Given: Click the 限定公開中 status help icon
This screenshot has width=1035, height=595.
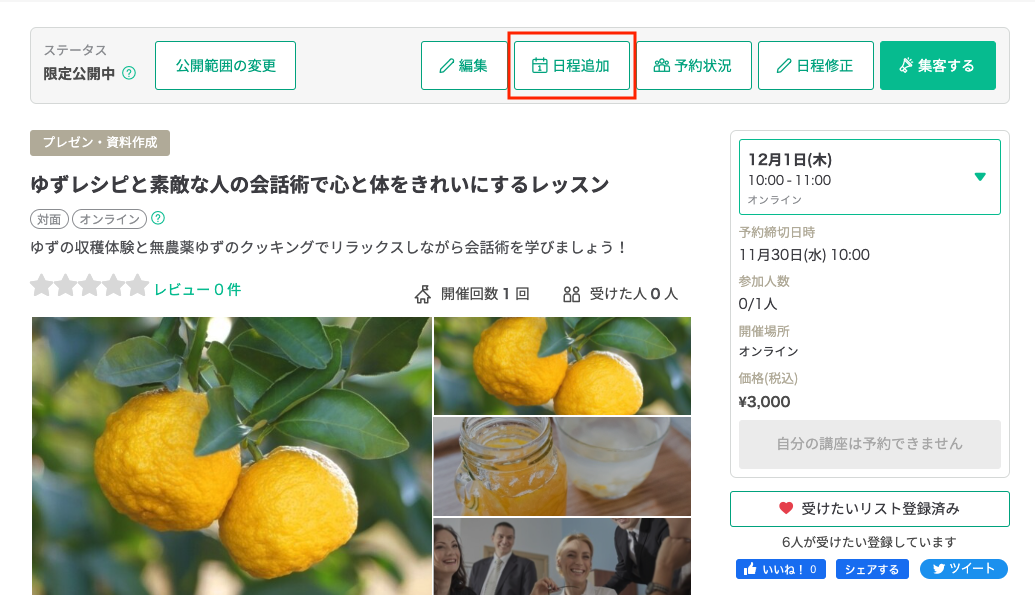Looking at the screenshot, I should coord(129,73).
